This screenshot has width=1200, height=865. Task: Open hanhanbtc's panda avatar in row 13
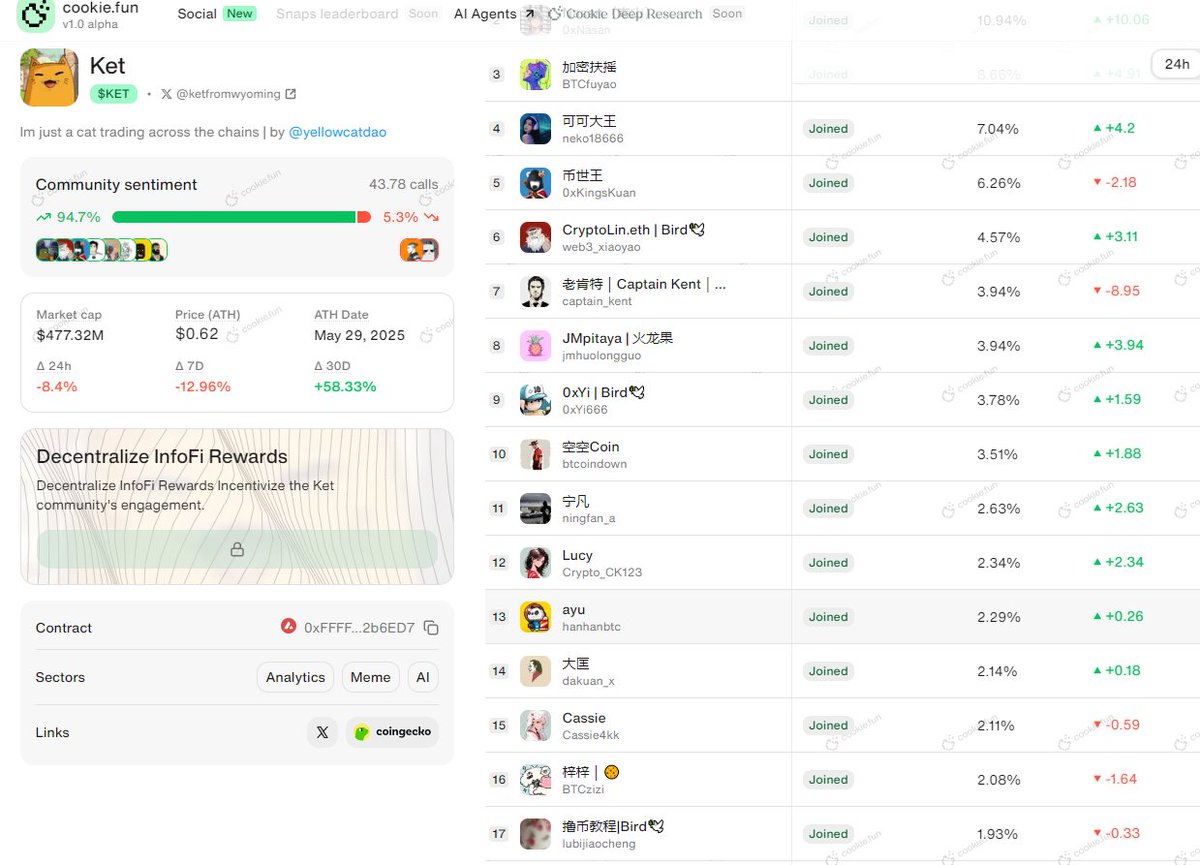[536, 617]
